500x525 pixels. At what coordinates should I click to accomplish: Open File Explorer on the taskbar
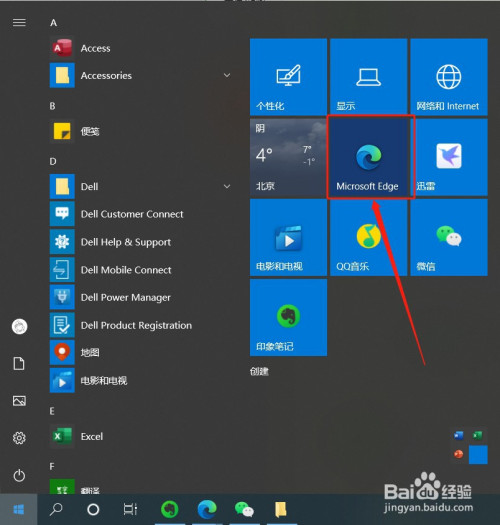click(x=281, y=510)
